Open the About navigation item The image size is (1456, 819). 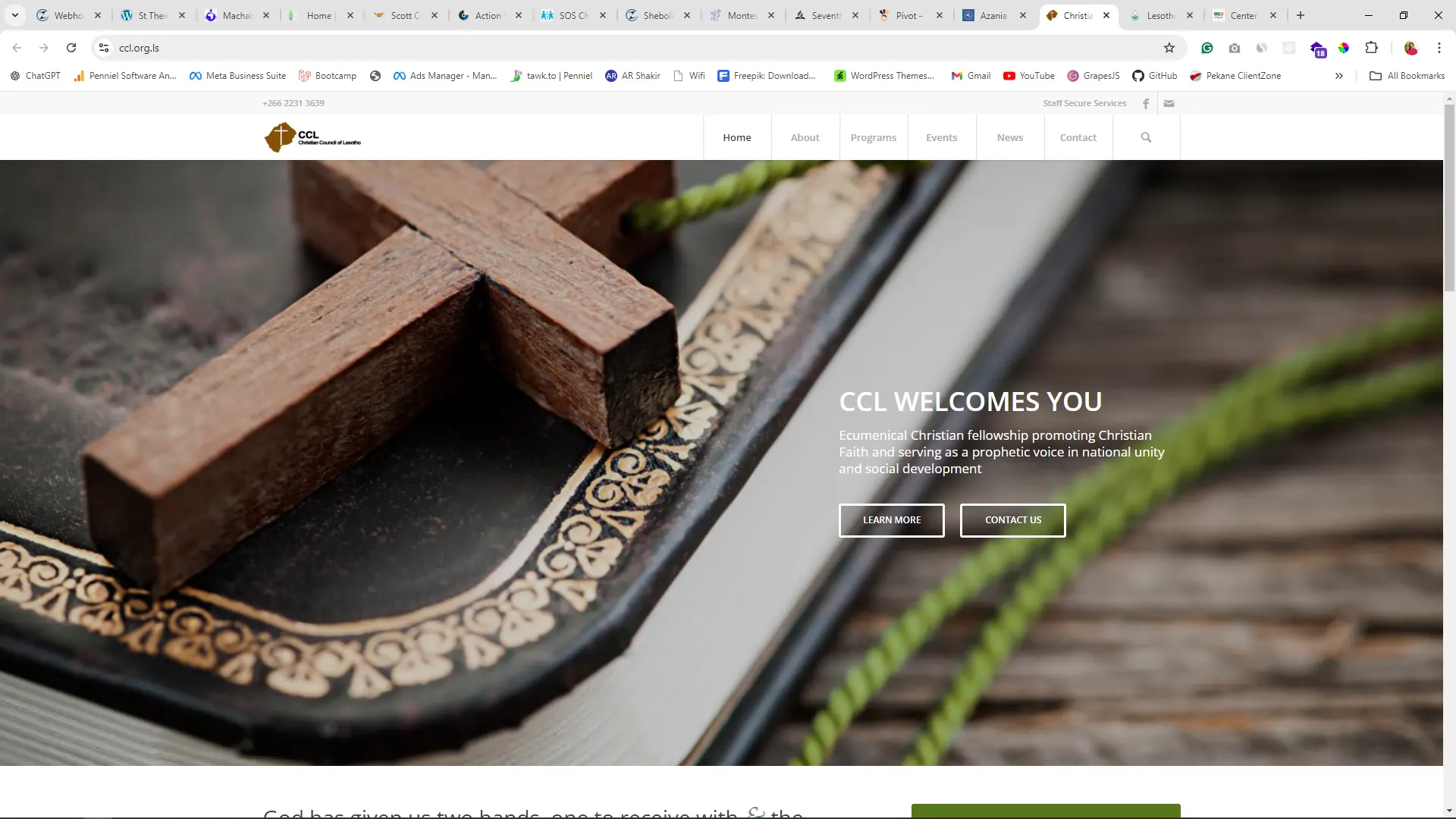(x=805, y=137)
